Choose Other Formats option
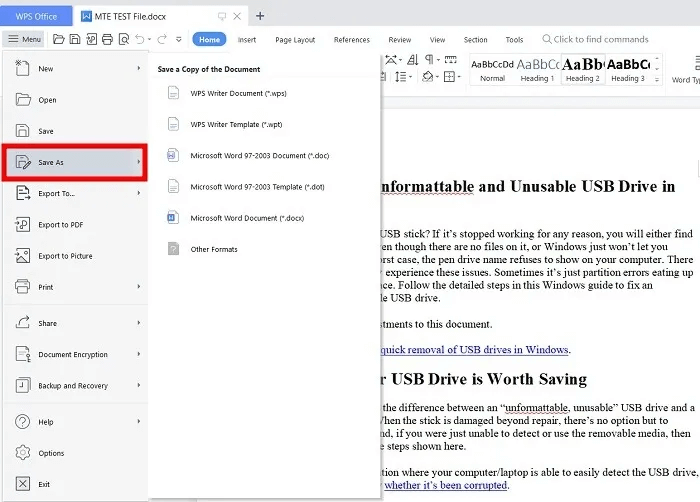 [x=264, y=249]
